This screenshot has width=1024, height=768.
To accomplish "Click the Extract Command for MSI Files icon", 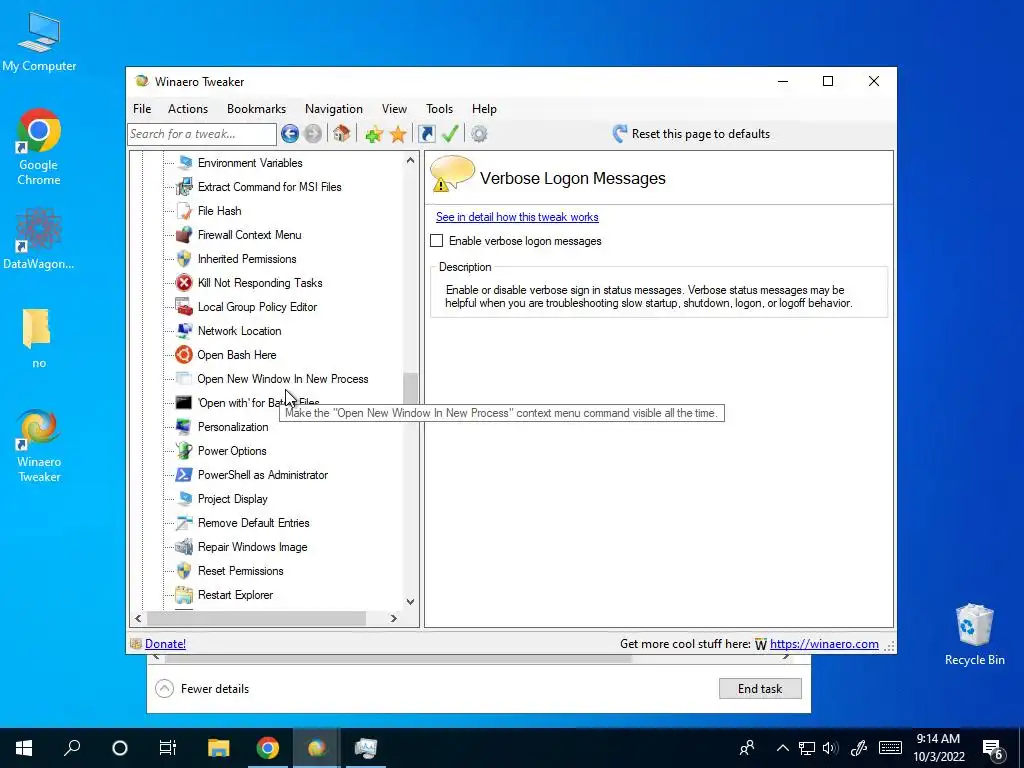I will (185, 187).
